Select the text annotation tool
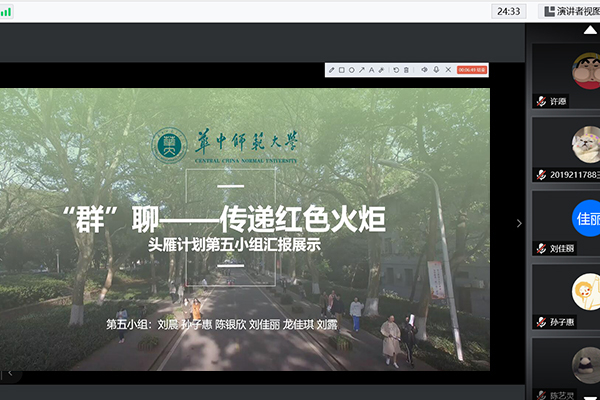Screen dimensions: 600x400 coord(371,70)
